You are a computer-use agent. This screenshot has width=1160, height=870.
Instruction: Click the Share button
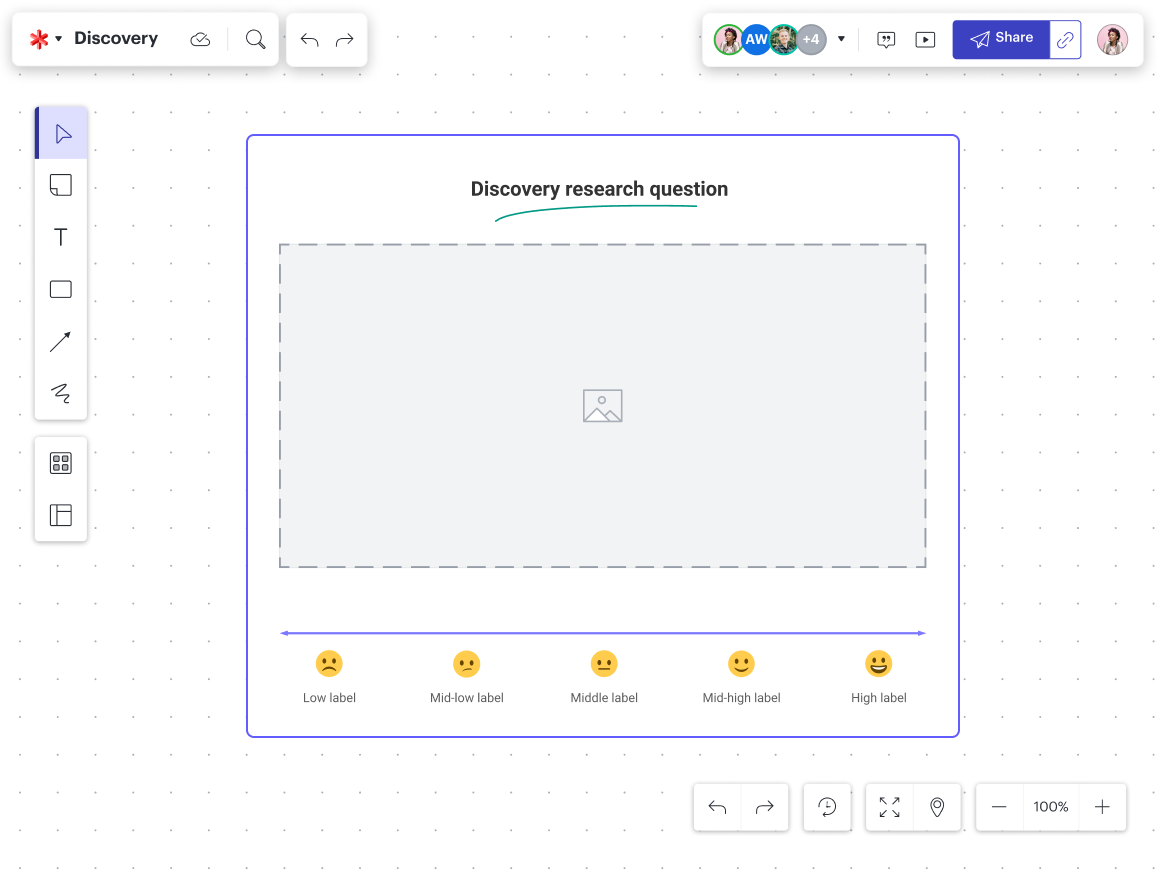pyautogui.click(x=1001, y=39)
